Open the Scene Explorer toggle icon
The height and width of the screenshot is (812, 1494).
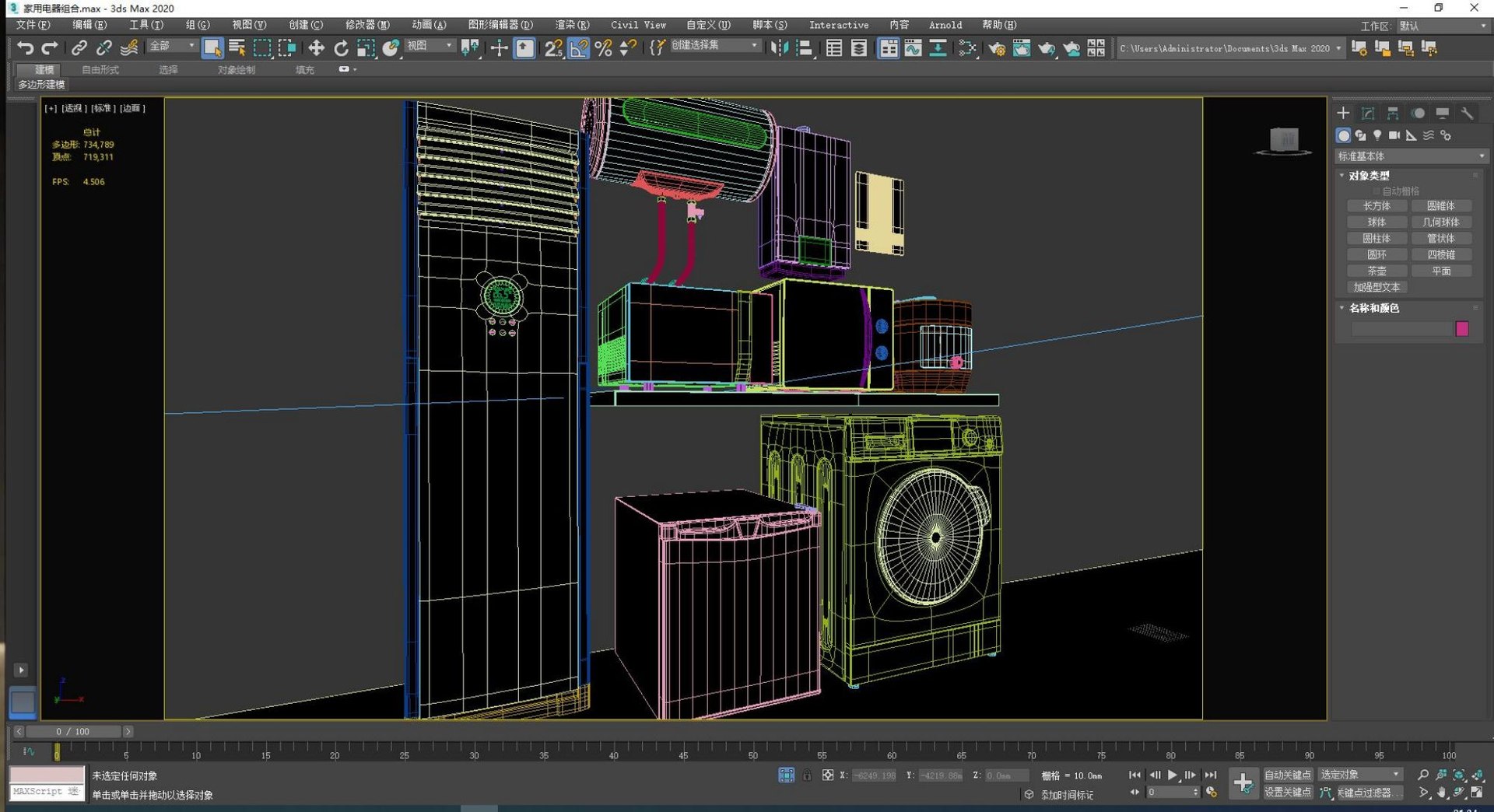[834, 48]
